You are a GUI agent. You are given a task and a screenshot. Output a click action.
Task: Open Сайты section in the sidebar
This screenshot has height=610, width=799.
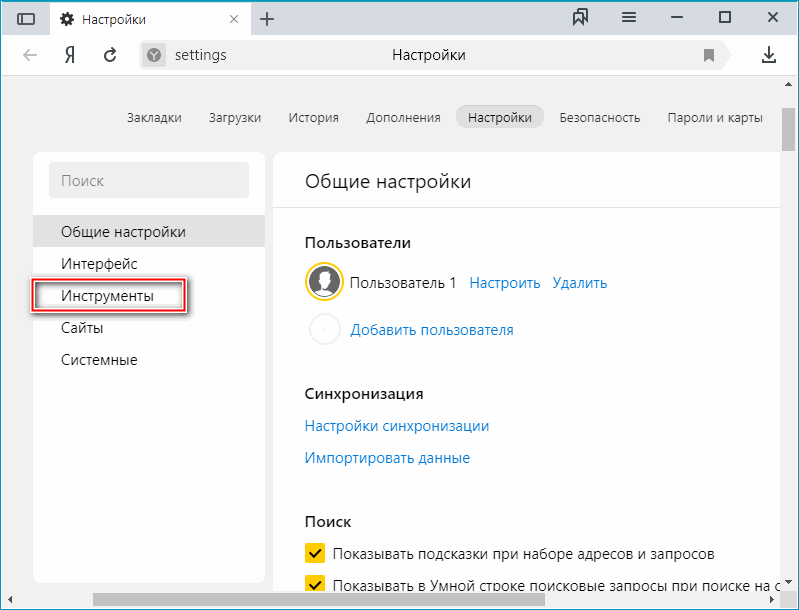149,328
